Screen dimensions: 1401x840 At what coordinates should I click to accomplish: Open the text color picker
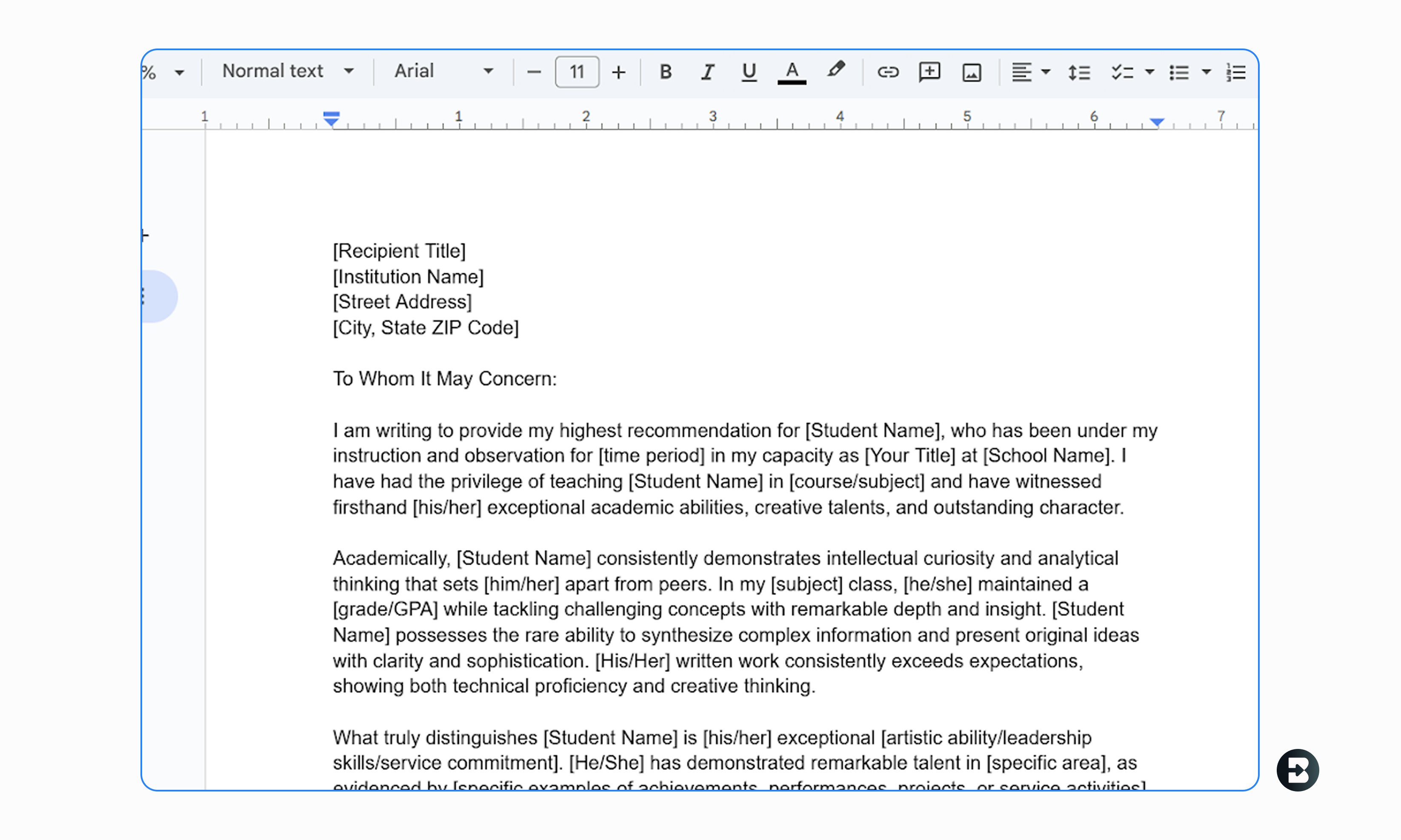coord(791,72)
